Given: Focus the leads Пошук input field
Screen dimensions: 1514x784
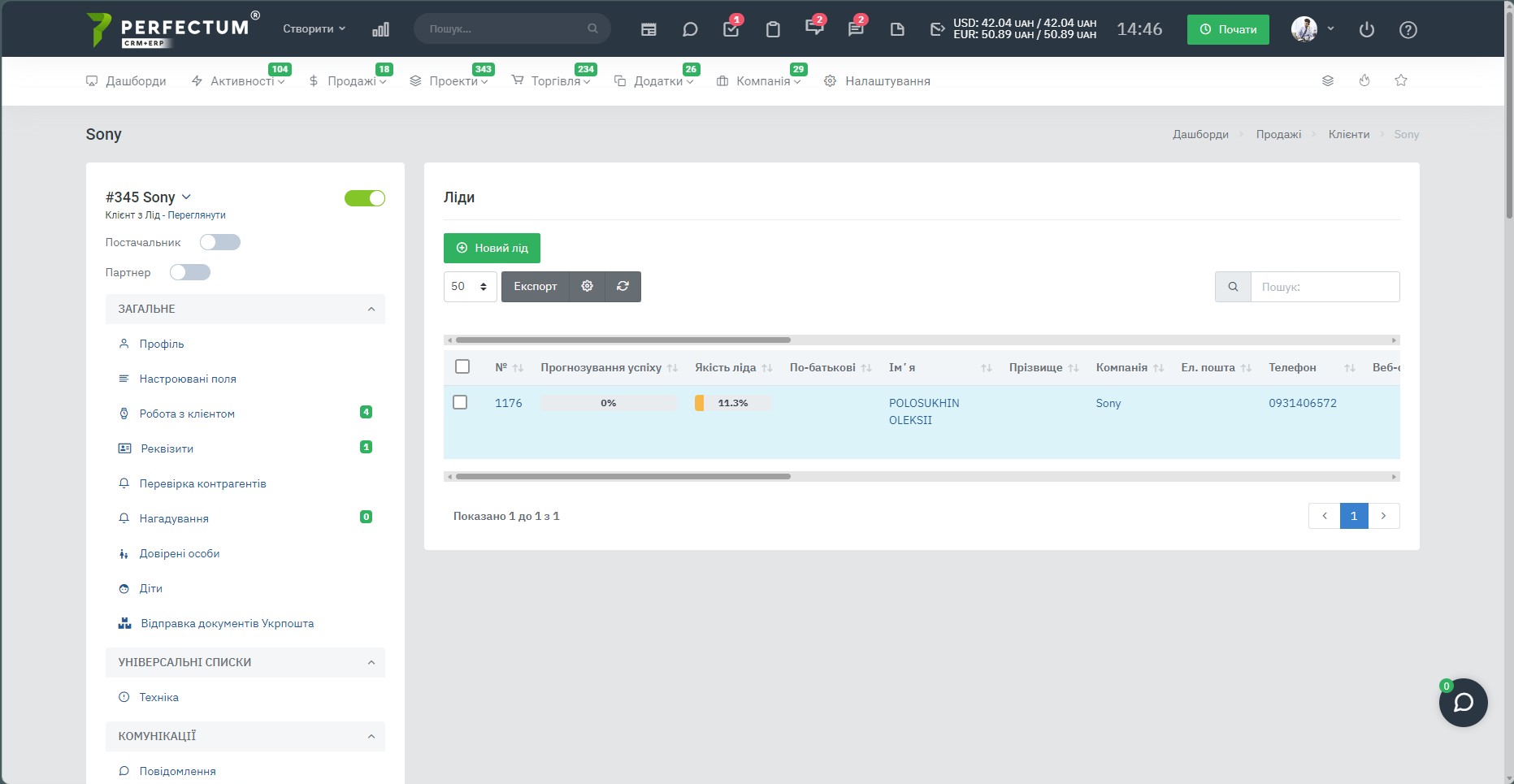Looking at the screenshot, I should tap(1325, 287).
